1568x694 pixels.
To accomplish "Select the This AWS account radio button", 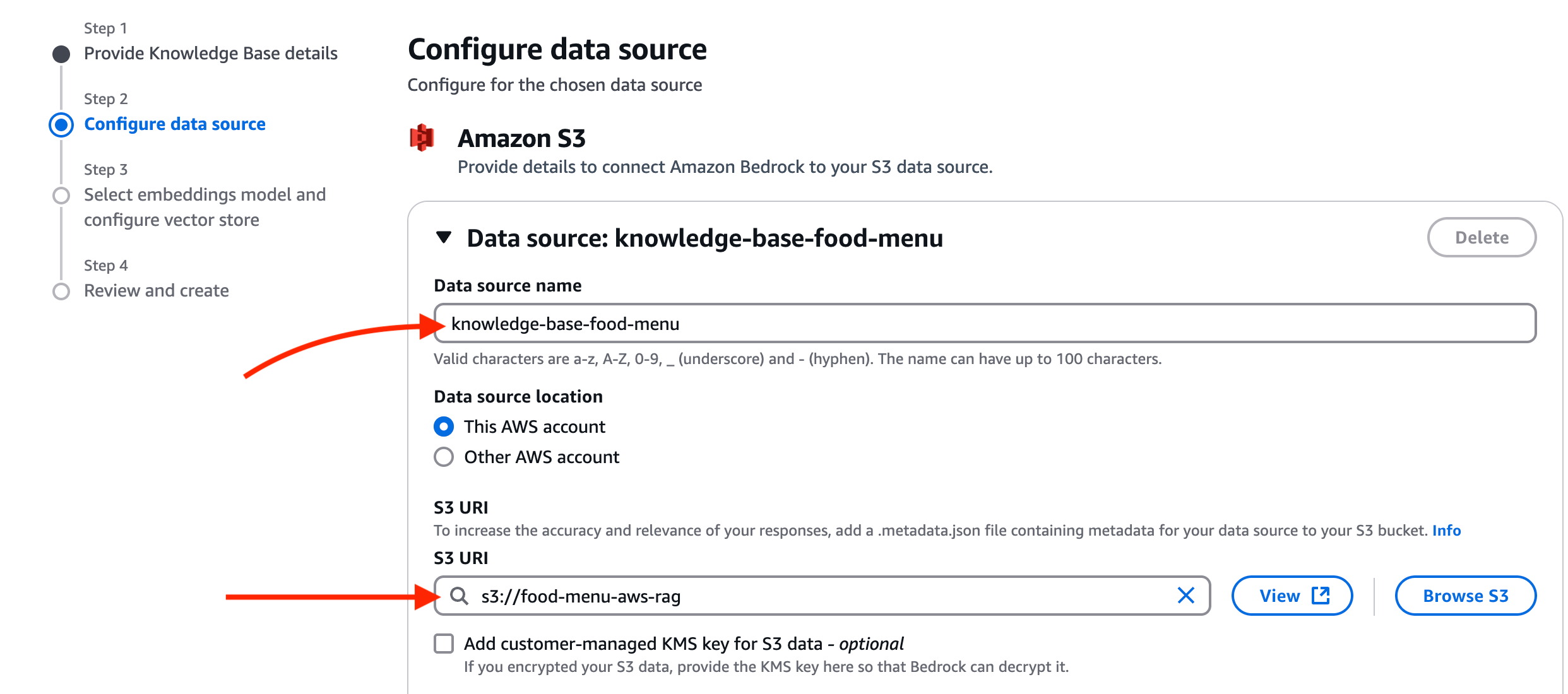I will [x=444, y=426].
